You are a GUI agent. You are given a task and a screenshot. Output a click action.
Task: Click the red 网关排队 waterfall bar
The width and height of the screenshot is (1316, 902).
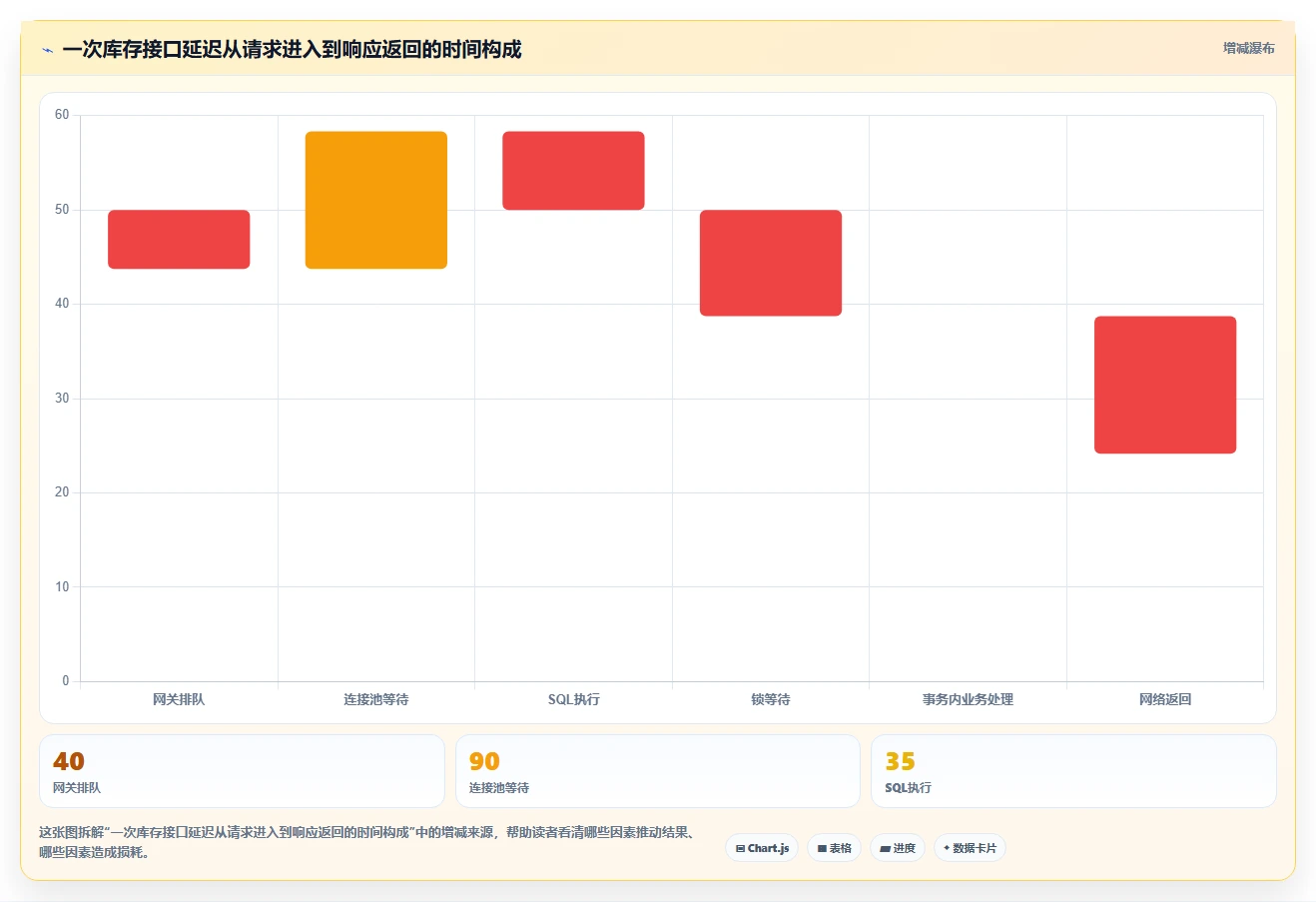click(179, 240)
